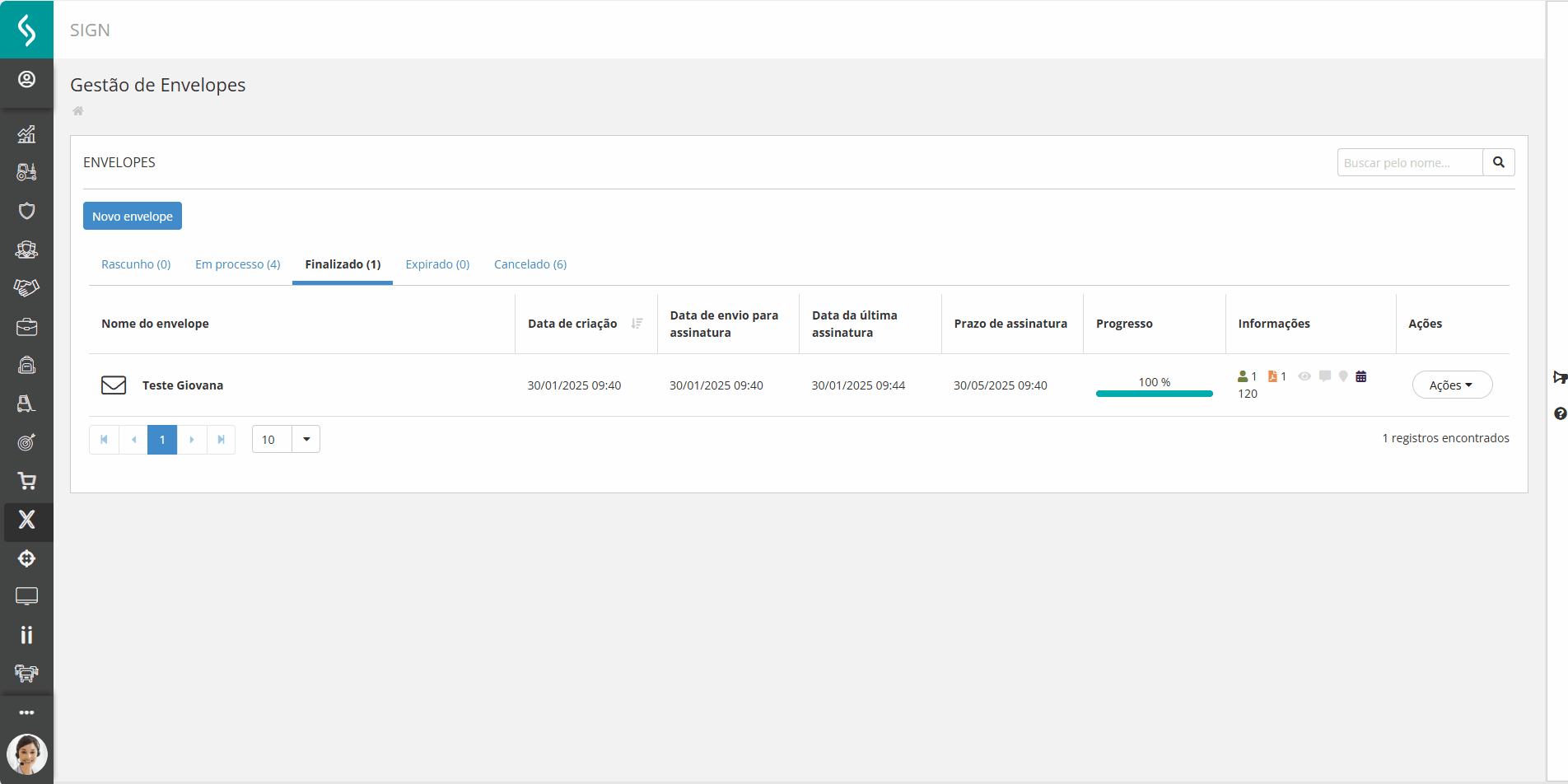Open the help question mark icon
The width and height of the screenshot is (1568, 784).
pos(1560,413)
